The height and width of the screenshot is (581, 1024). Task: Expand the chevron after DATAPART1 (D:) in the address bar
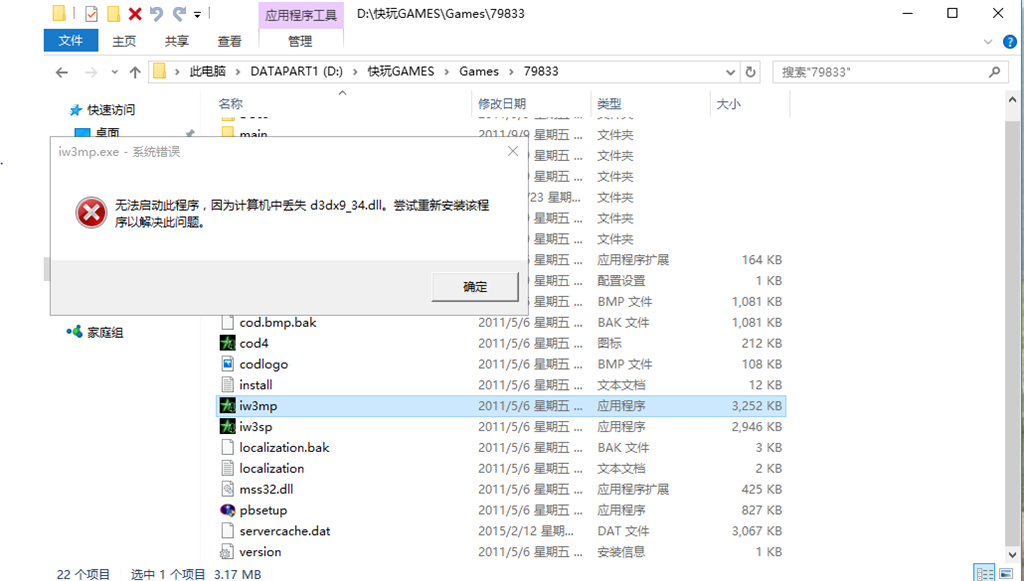pos(355,72)
